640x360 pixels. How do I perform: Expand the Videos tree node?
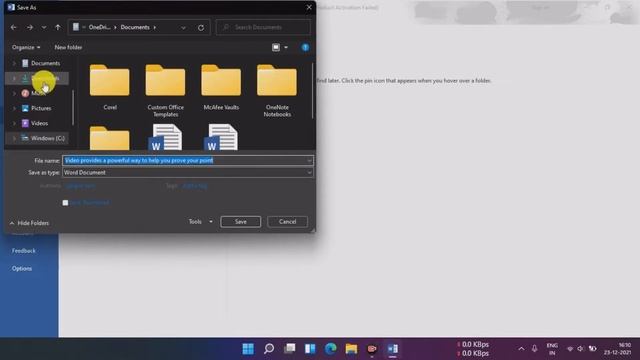tap(14, 123)
